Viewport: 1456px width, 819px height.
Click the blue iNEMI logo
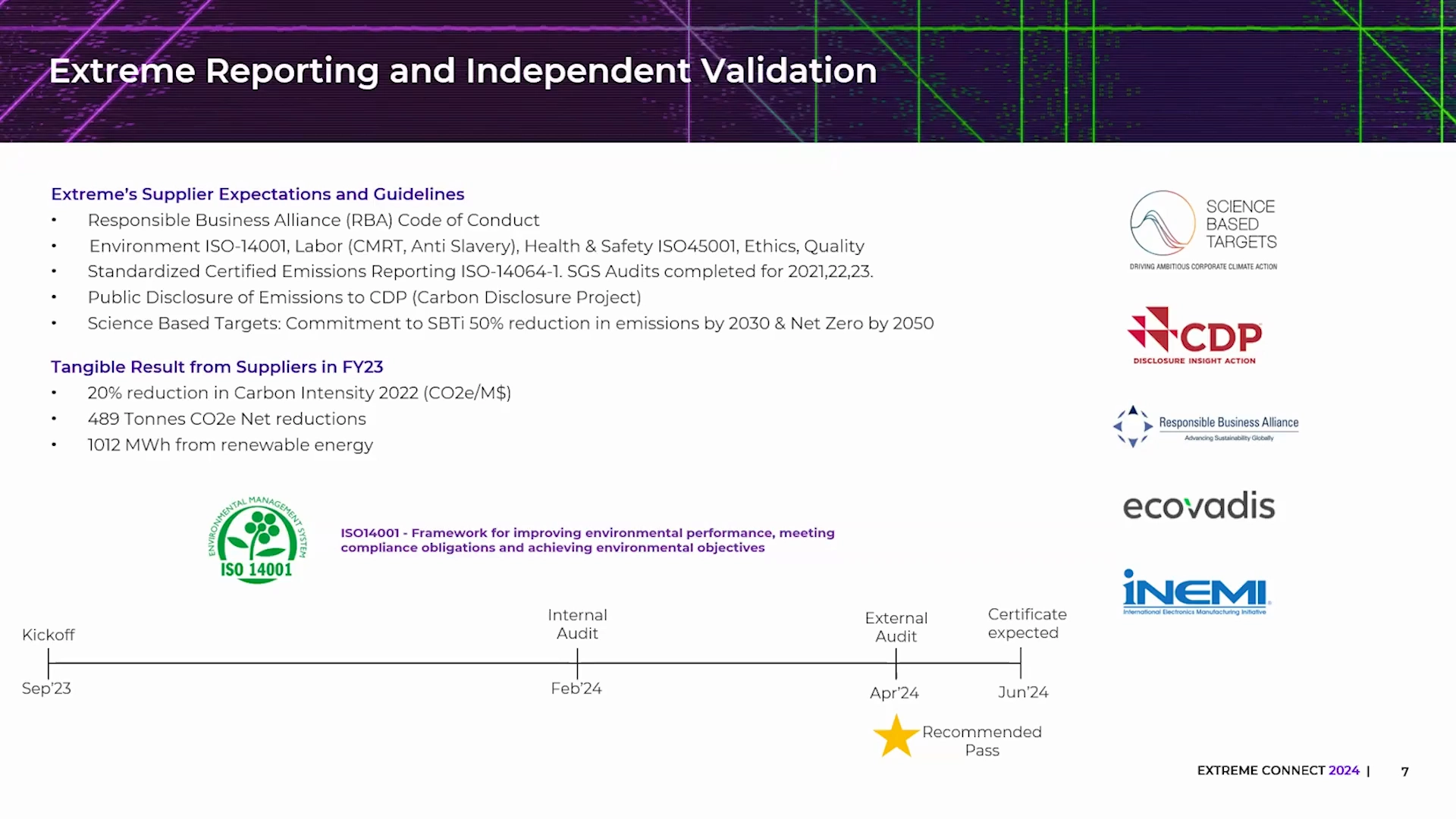click(x=1195, y=592)
